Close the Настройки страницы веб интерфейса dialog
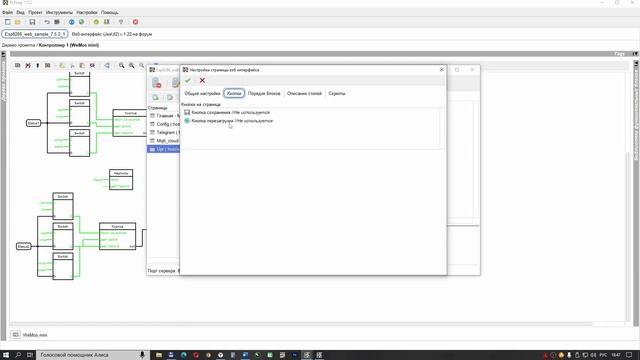This screenshot has height=360, width=640. click(441, 70)
